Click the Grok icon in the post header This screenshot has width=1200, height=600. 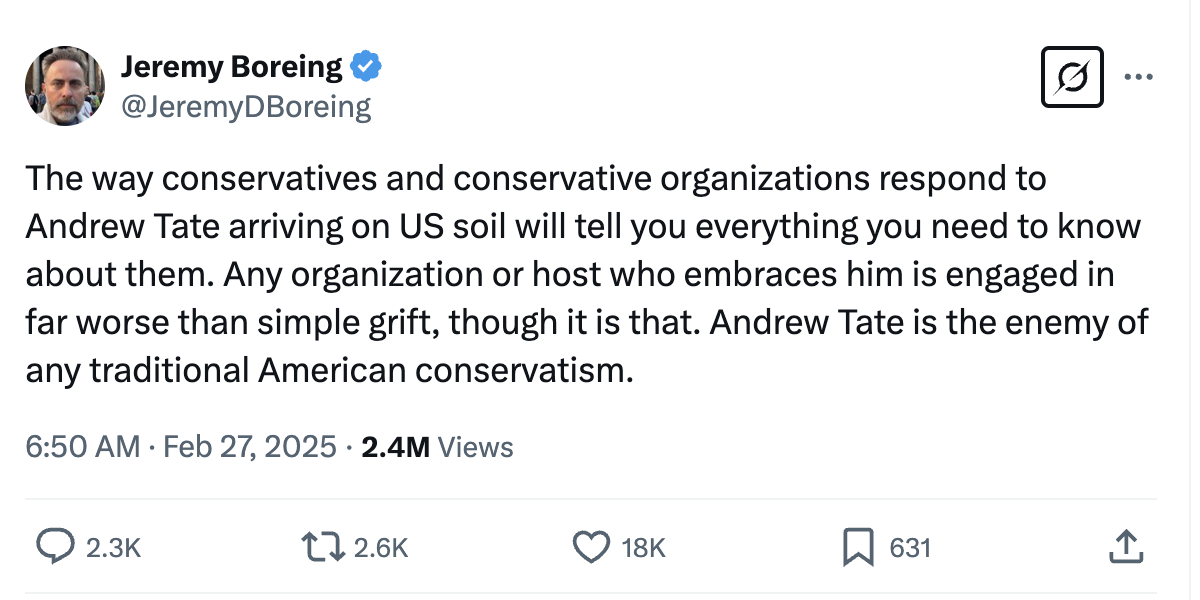pos(1072,77)
